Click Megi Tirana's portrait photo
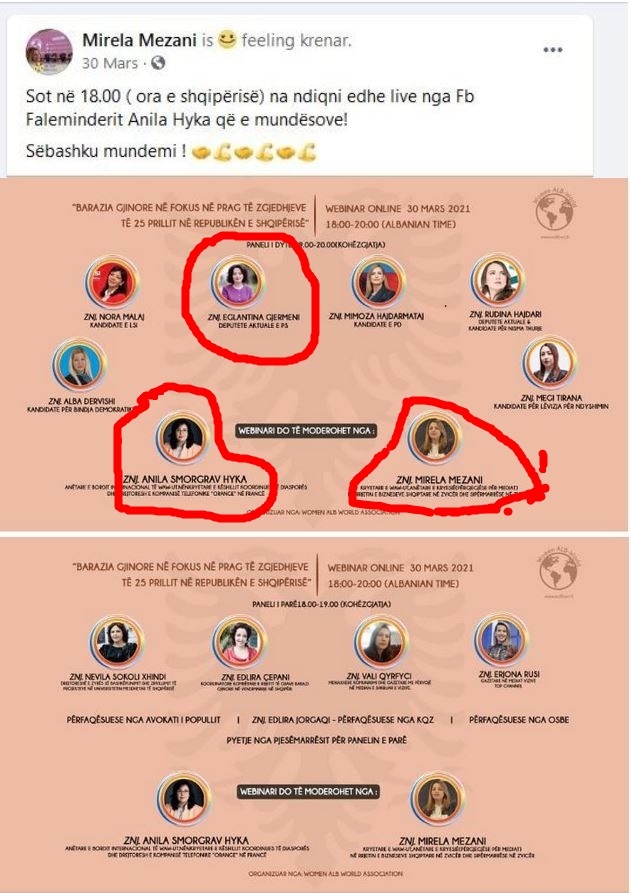This screenshot has height=893, width=631. pos(549,363)
